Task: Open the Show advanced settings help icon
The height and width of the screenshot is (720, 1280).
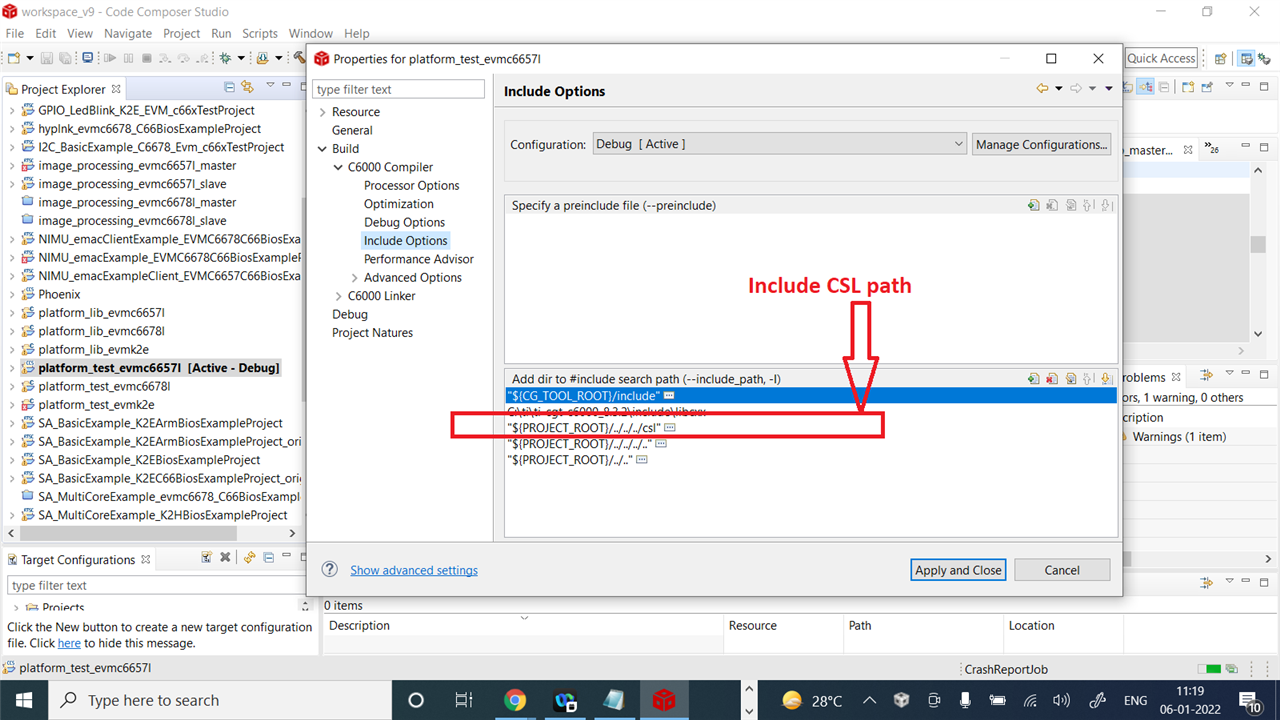Action: click(329, 569)
